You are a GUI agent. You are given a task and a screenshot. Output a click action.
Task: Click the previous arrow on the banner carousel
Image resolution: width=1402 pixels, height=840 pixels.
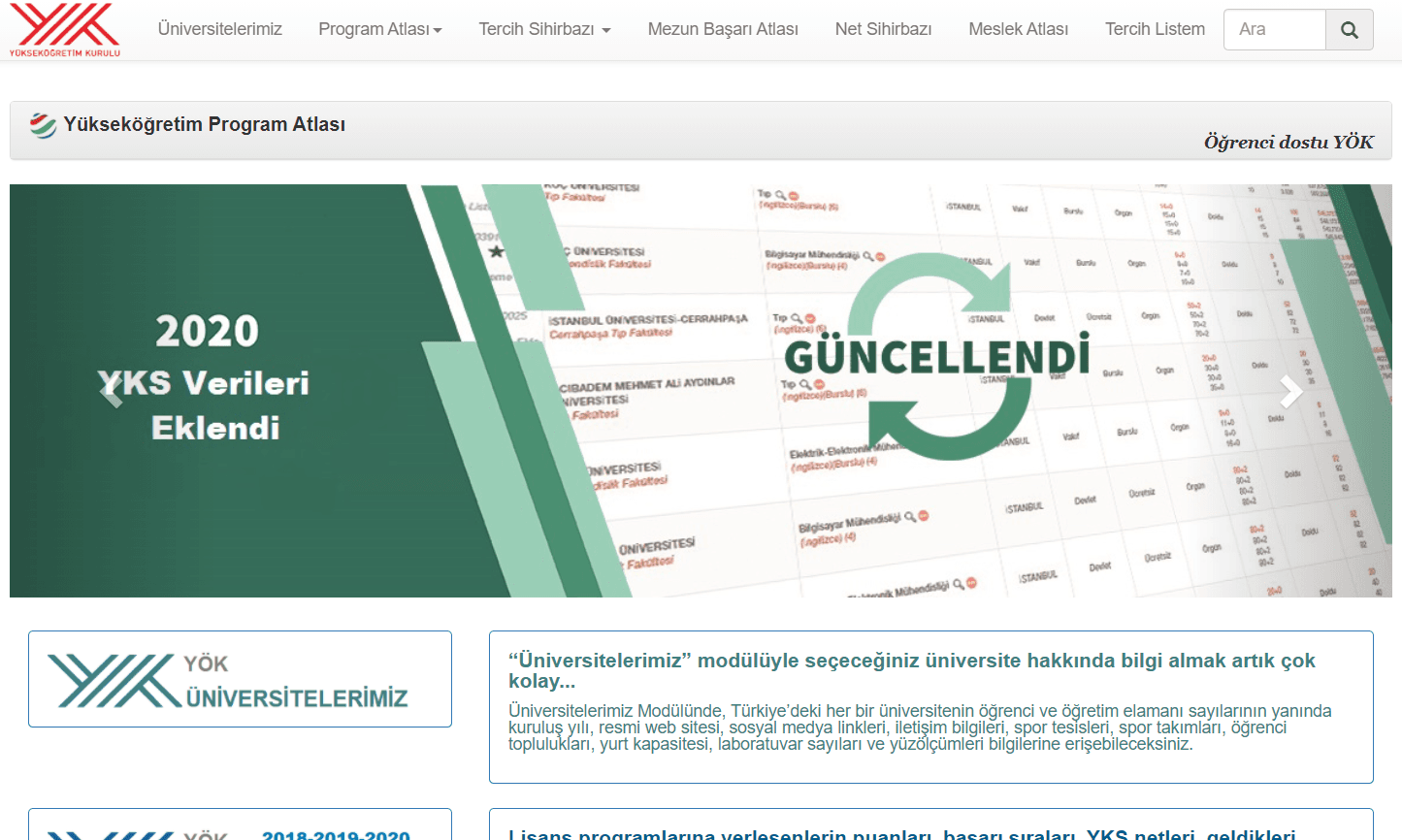coord(112,391)
